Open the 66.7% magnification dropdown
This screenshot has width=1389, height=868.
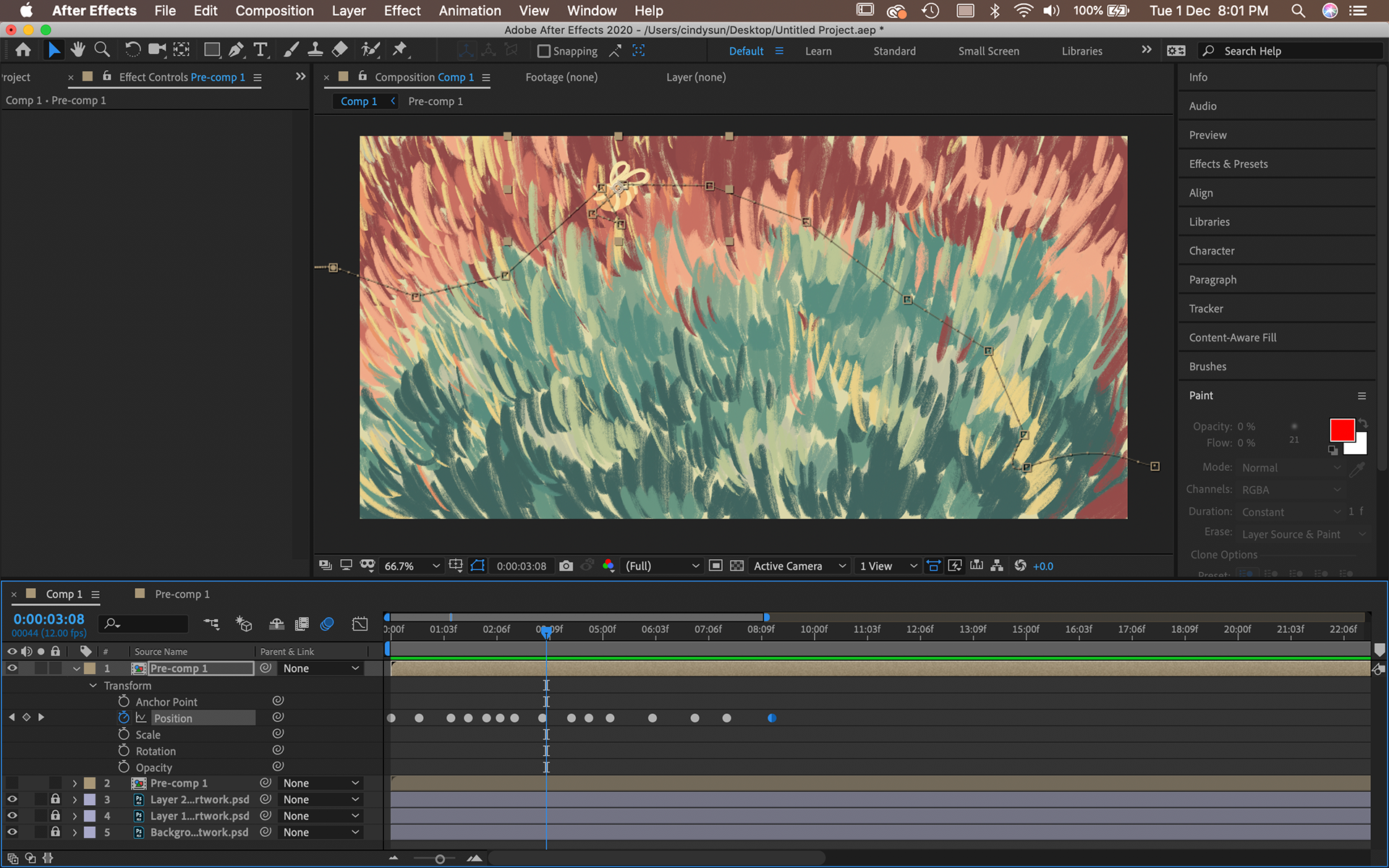coord(411,566)
